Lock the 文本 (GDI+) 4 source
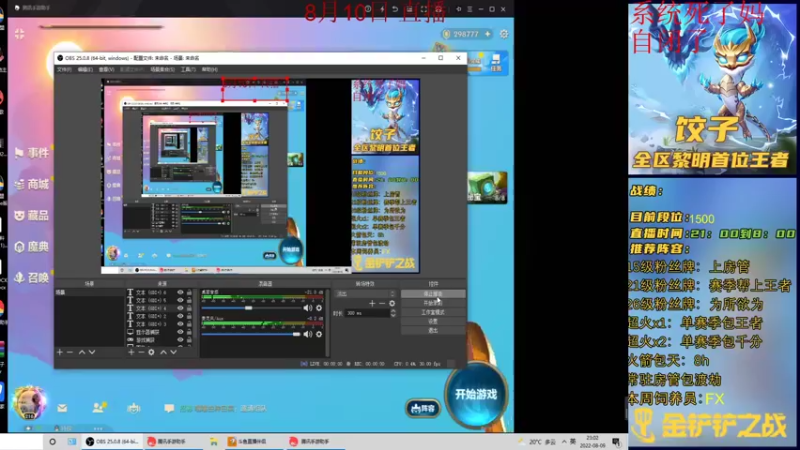The image size is (800, 450). point(189,308)
